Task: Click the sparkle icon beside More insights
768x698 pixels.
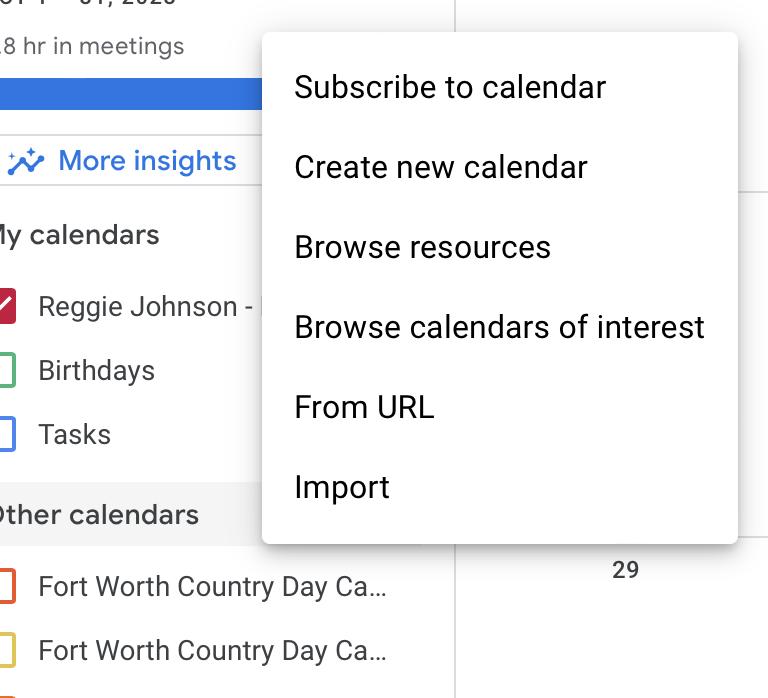Action: 26,161
